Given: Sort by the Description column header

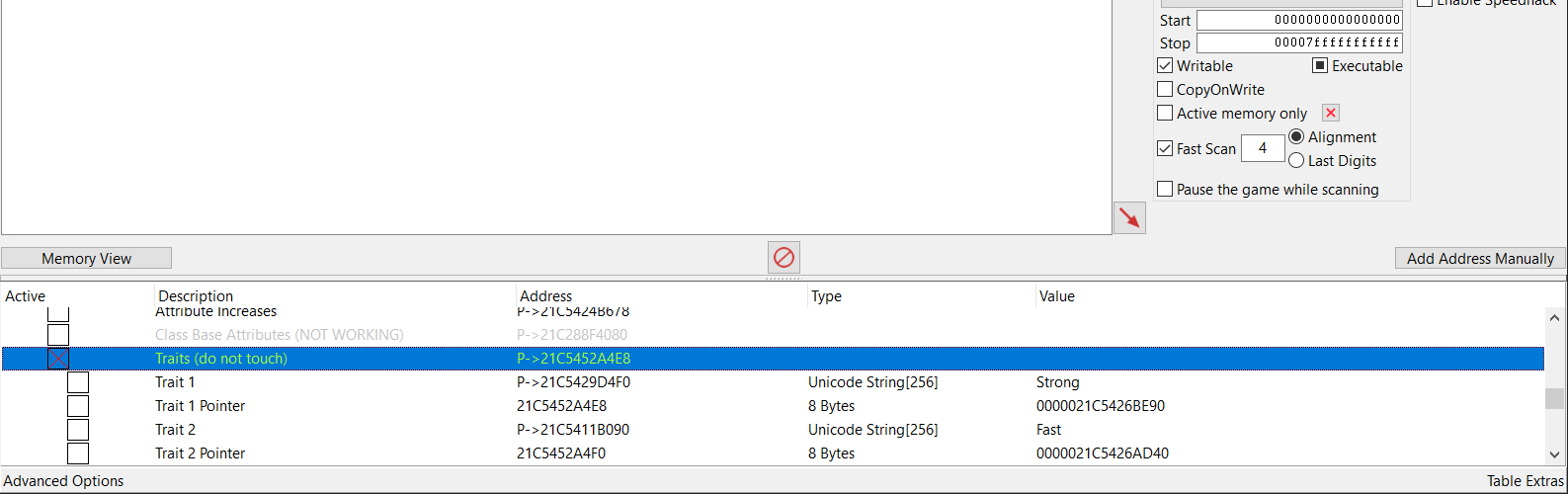Looking at the screenshot, I should [196, 296].
